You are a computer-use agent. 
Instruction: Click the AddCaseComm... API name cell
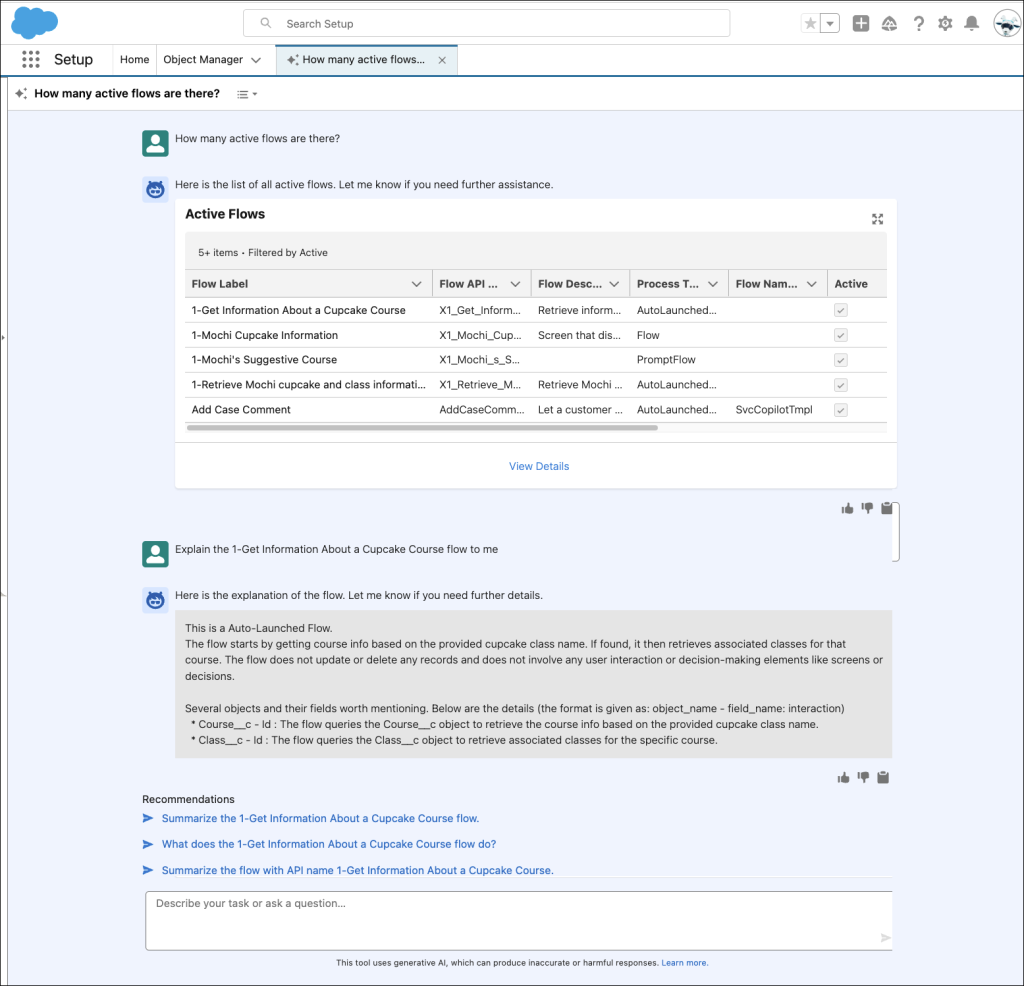[482, 410]
